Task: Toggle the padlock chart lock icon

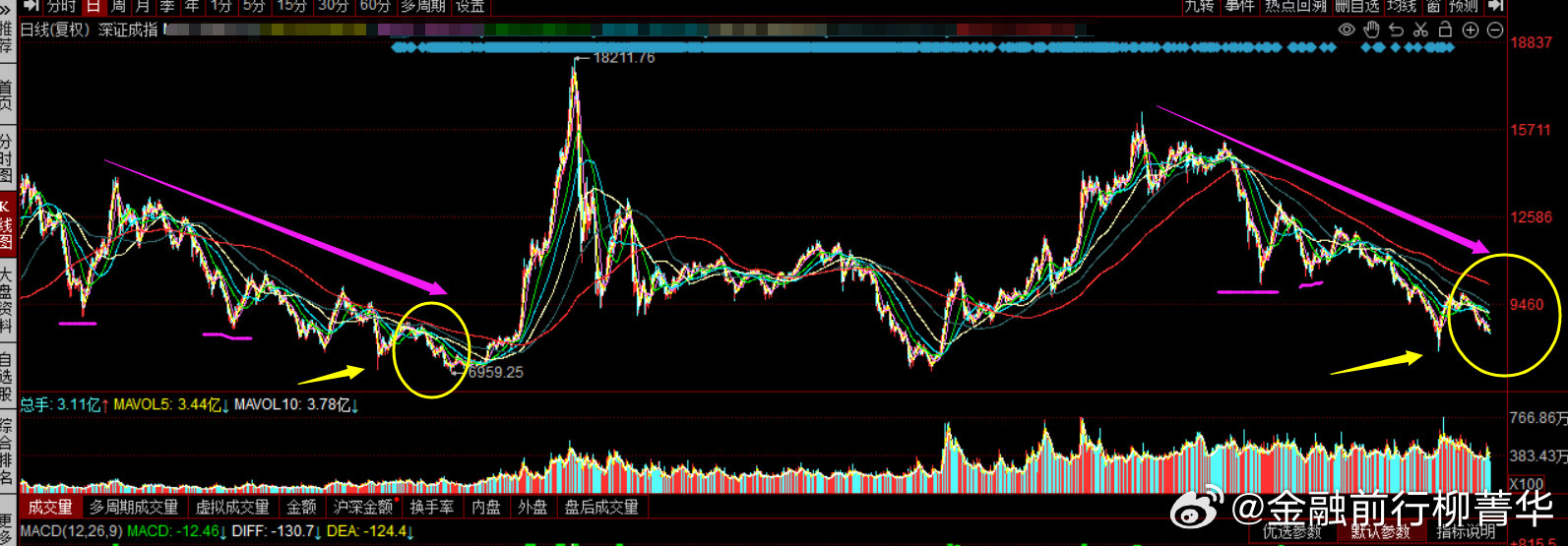Action: click(x=1445, y=30)
